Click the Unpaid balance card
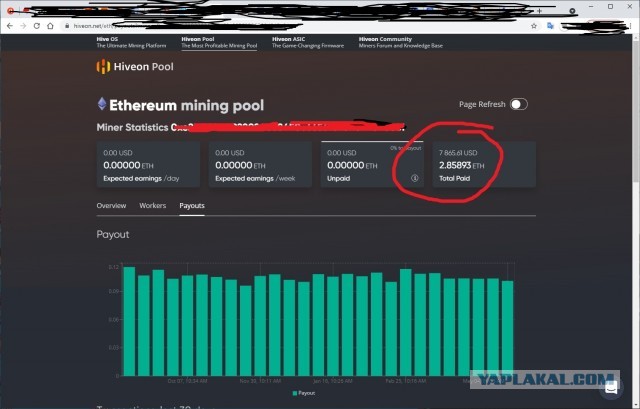Viewport: 640px width, 409px height. pyautogui.click(x=372, y=164)
